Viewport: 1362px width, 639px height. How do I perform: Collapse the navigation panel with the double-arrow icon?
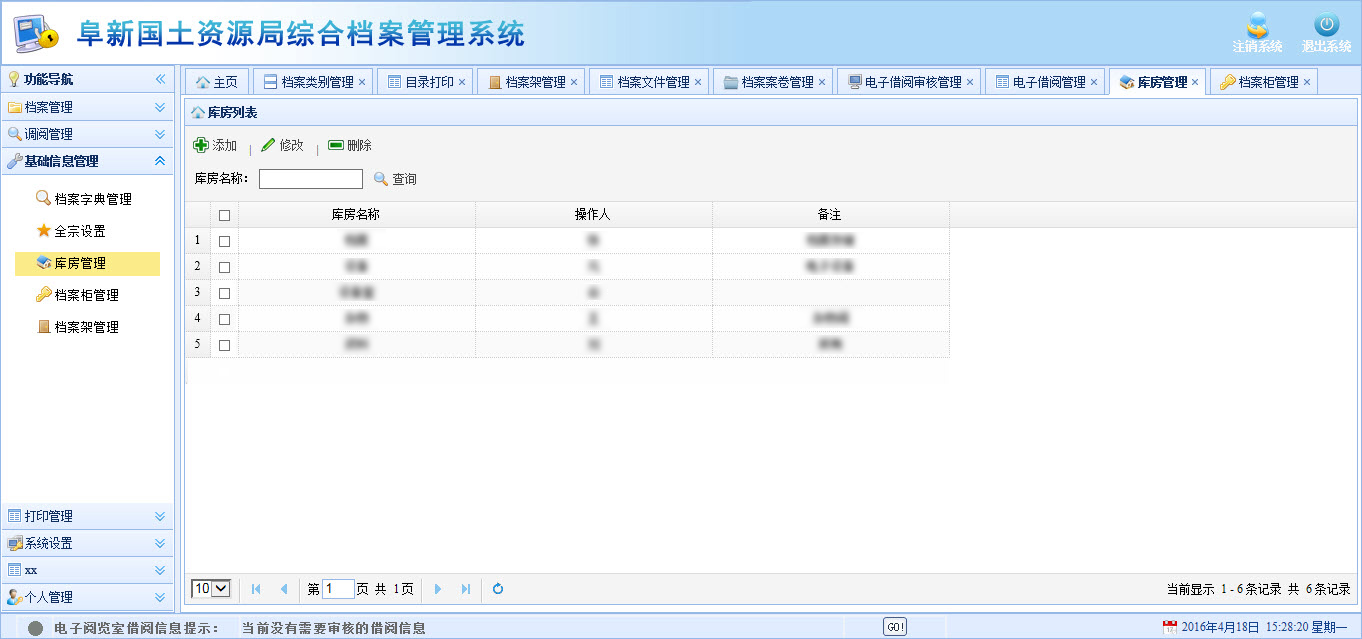click(x=160, y=79)
